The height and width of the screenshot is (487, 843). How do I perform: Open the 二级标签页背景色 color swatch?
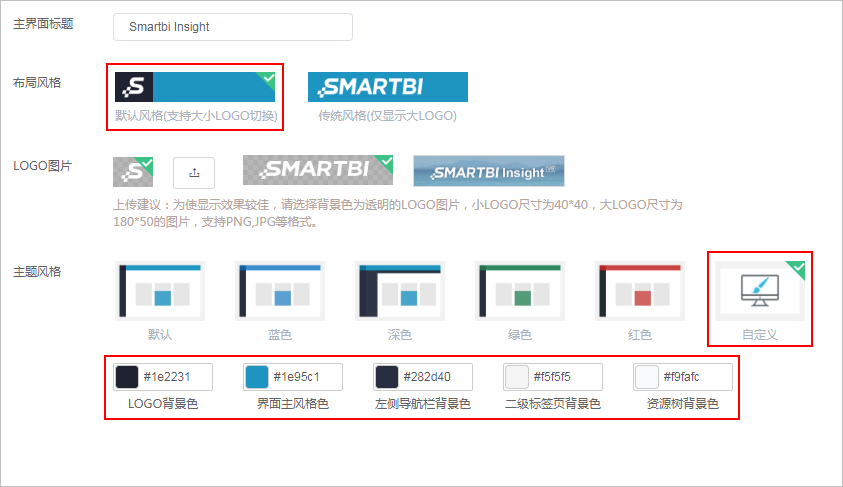click(517, 377)
